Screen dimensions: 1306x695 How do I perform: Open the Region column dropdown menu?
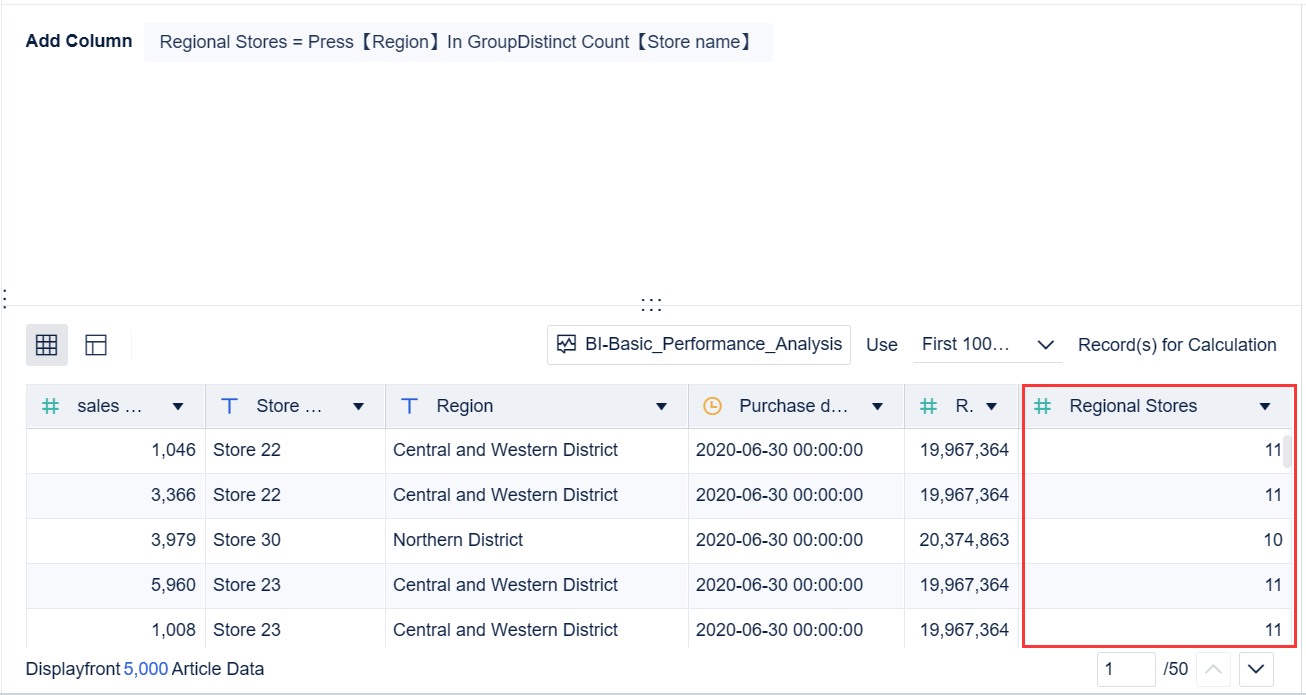pos(661,406)
